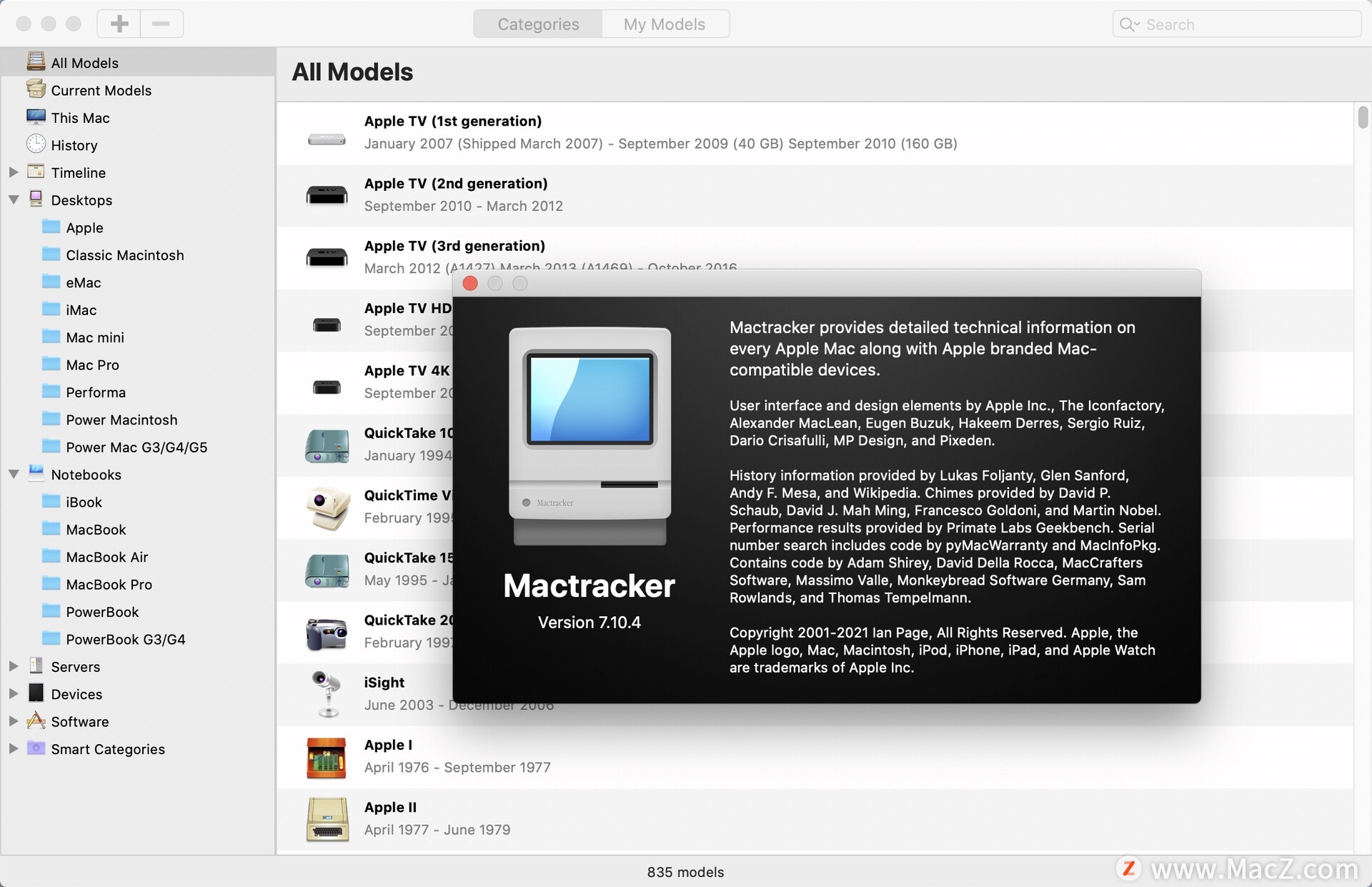Select the All Models sidebar icon
This screenshot has width=1372, height=887.
[36, 61]
